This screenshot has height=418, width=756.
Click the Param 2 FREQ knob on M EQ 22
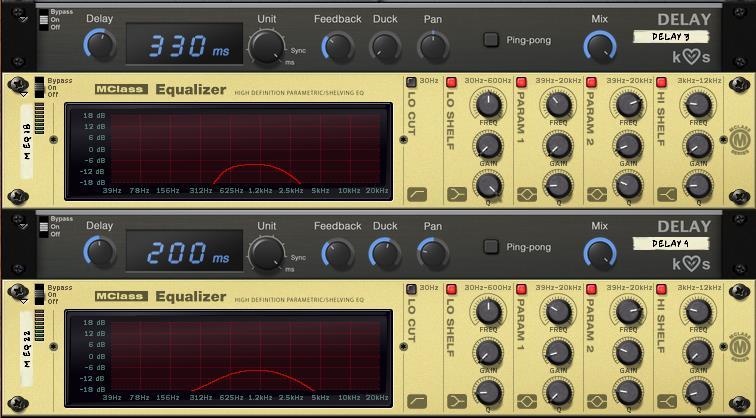628,311
